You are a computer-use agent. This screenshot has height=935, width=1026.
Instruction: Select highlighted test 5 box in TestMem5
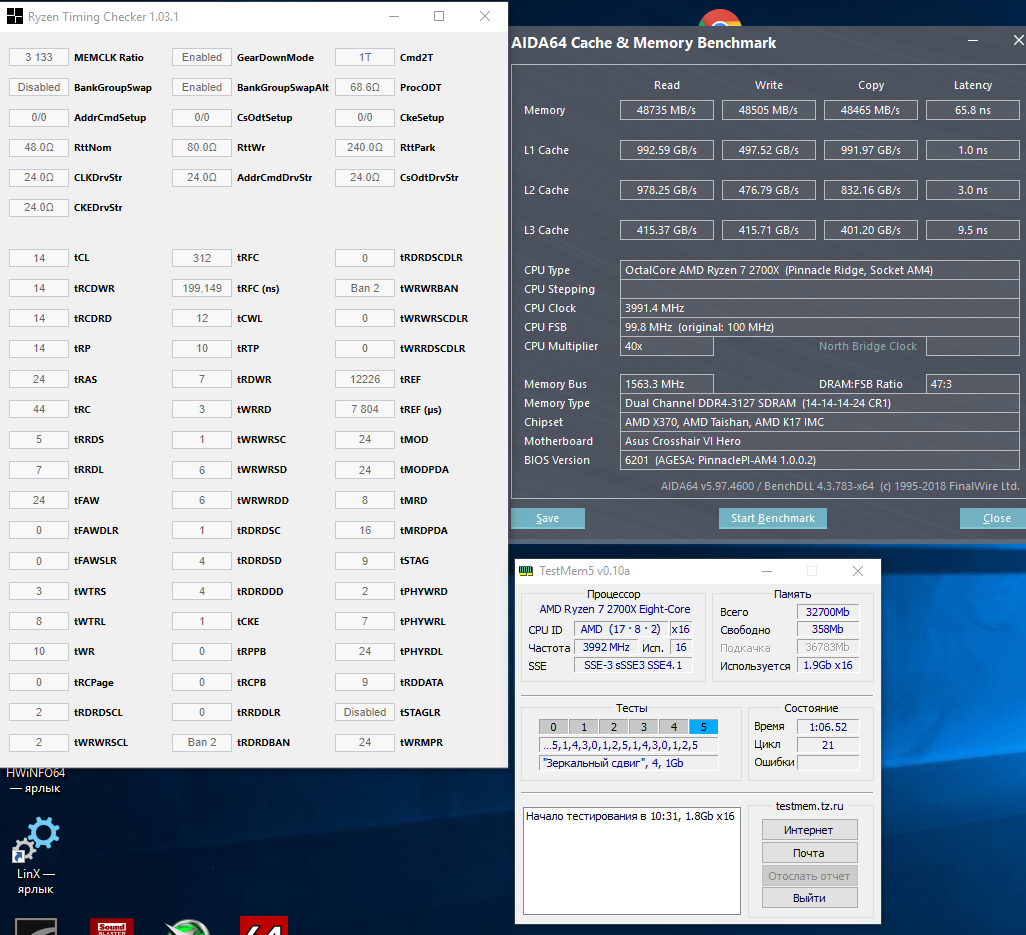(x=703, y=727)
